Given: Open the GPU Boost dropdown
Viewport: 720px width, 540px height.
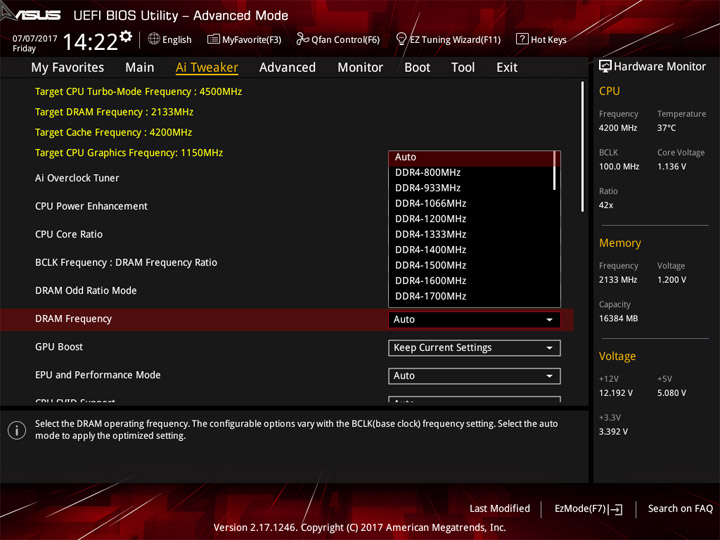Looking at the screenshot, I should coord(474,348).
